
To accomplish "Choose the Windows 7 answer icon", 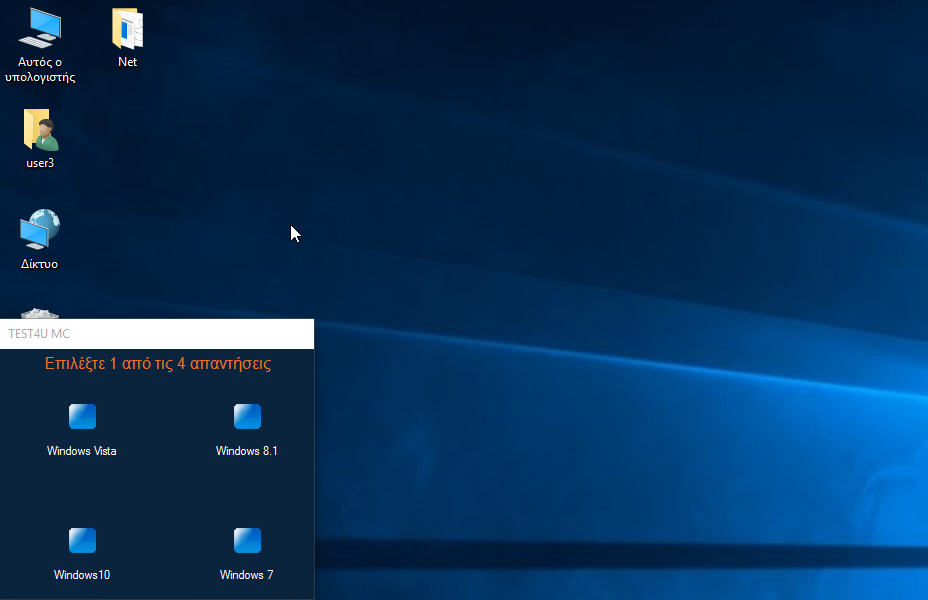I will click(247, 540).
